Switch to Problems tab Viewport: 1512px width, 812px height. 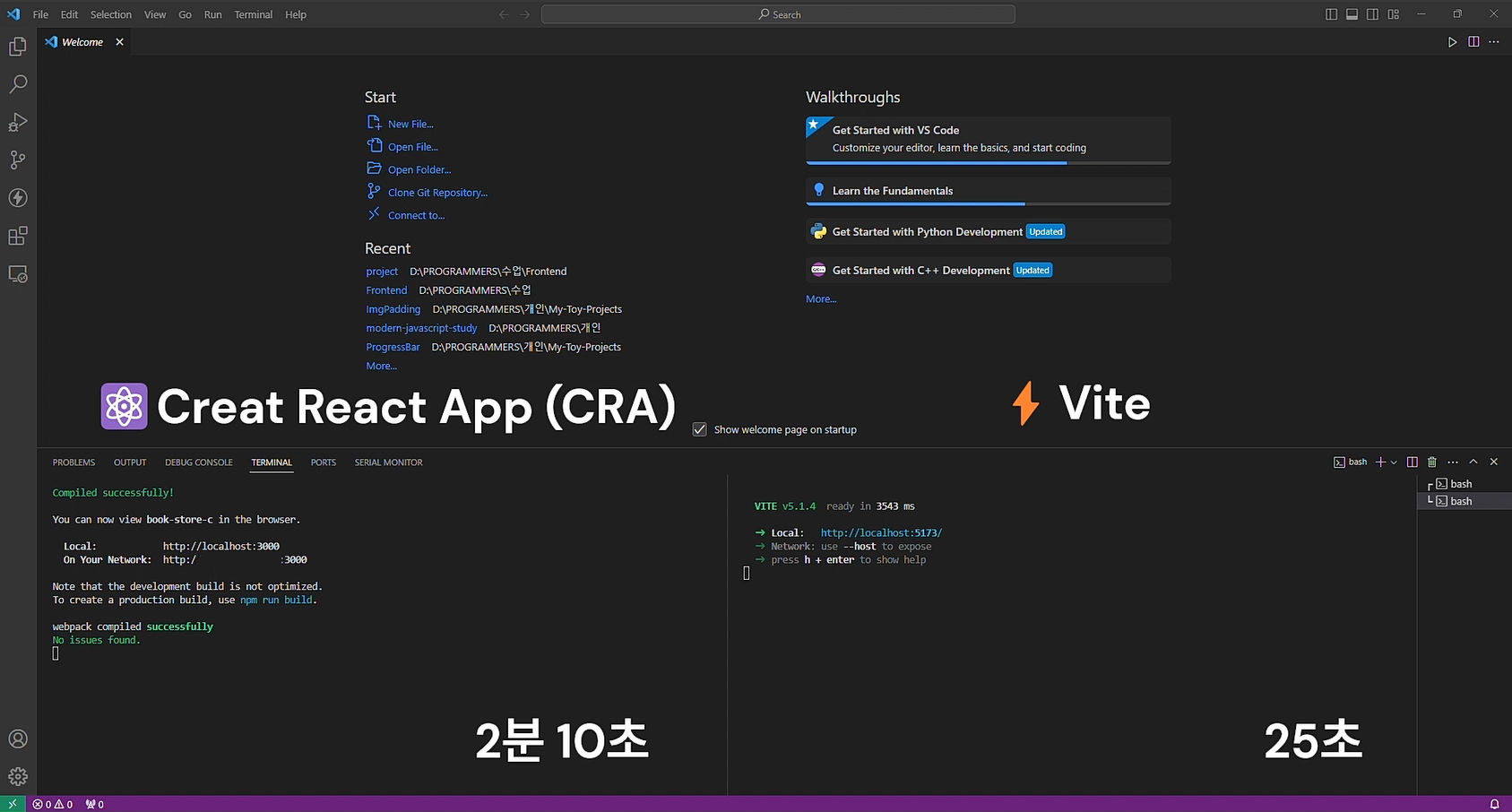pyautogui.click(x=73, y=462)
